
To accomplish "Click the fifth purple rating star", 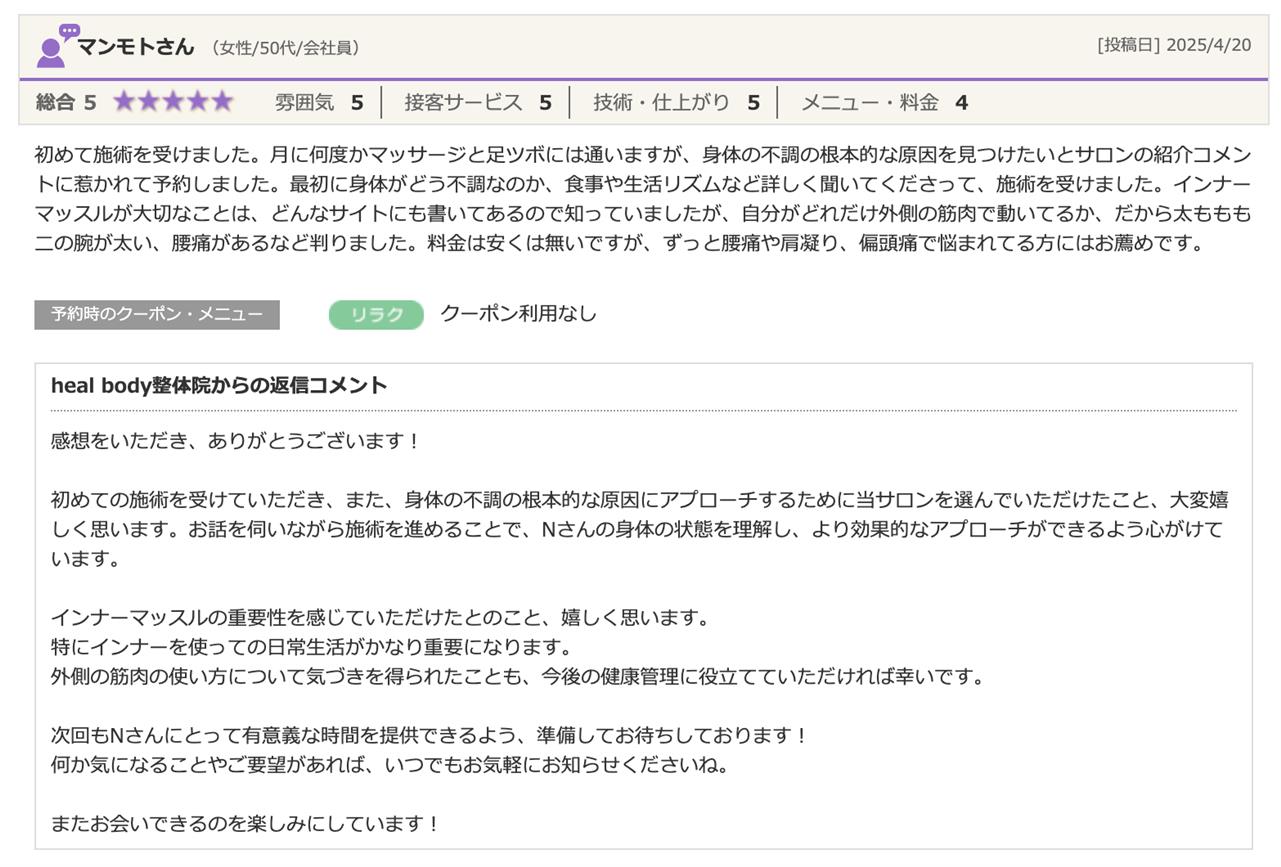I will tap(221, 102).
